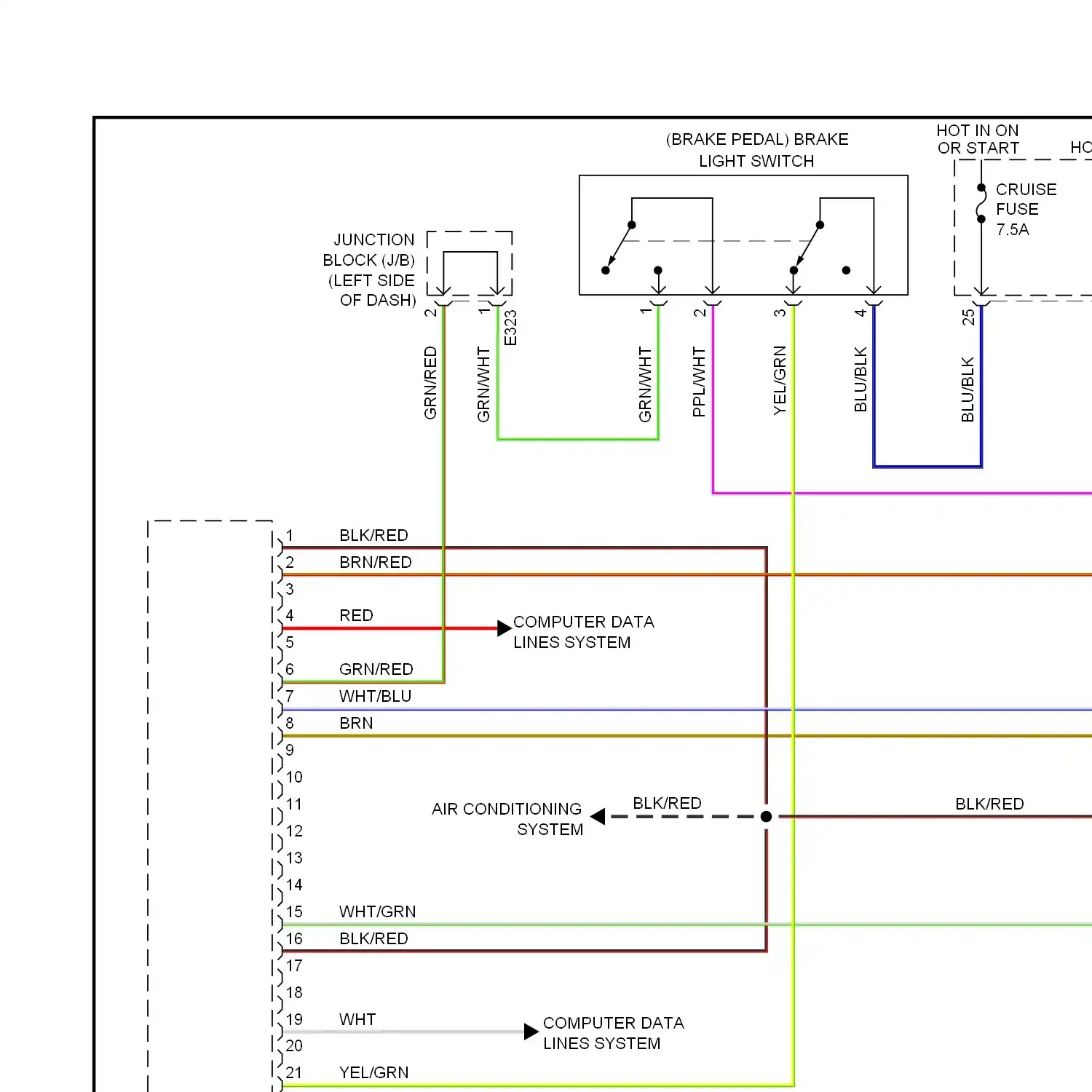Click the WHT label at pin 19
1092x1092 pixels.
357,1019
